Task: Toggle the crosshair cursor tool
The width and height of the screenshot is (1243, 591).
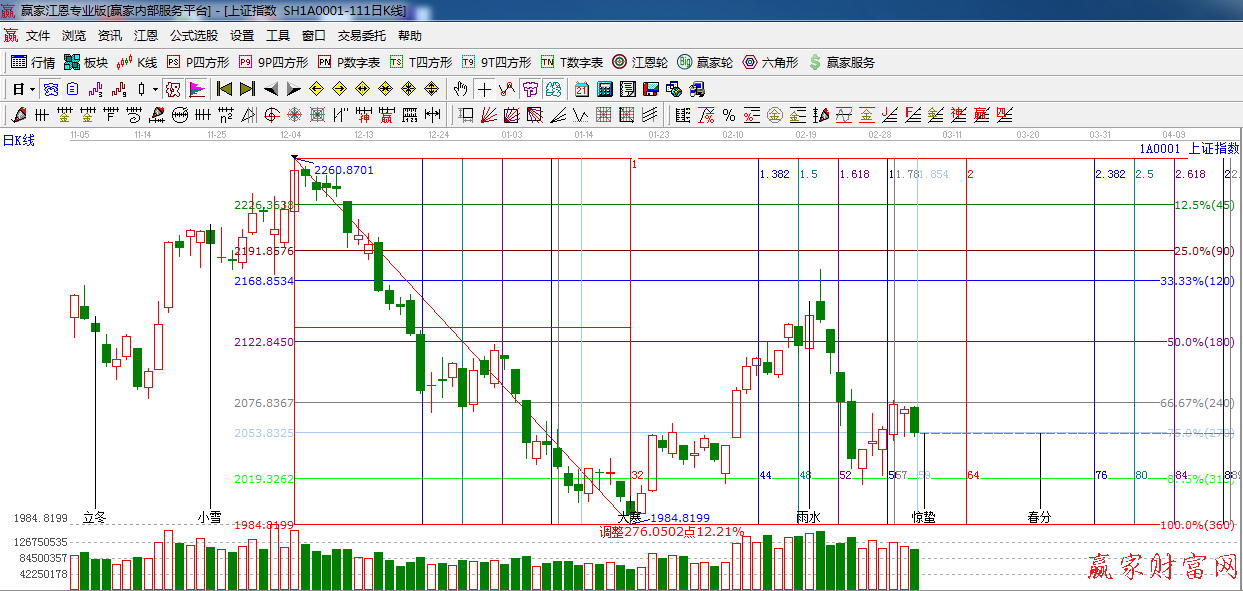Action: point(484,89)
